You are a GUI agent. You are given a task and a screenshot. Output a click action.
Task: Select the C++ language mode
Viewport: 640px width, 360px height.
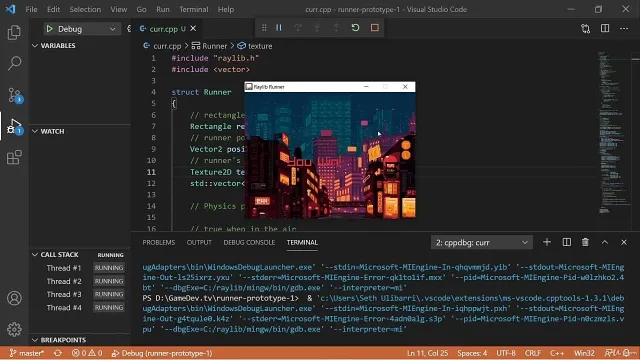[557, 353]
